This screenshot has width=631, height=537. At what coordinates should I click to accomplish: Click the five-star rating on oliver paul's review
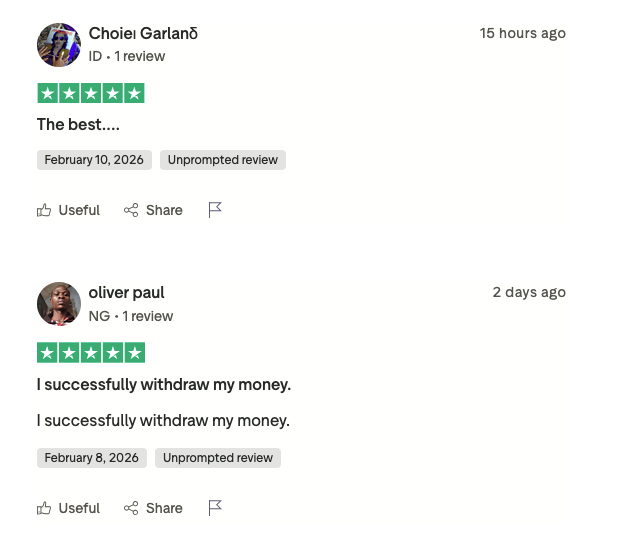(91, 353)
